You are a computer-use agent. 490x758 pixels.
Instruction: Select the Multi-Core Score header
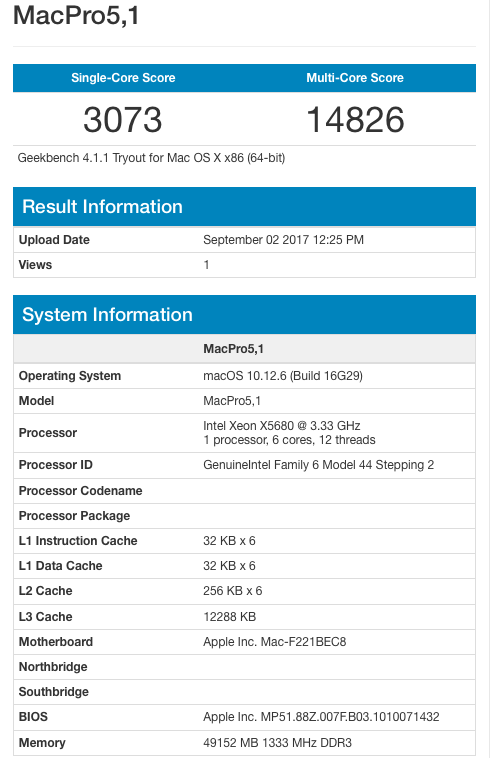355,78
